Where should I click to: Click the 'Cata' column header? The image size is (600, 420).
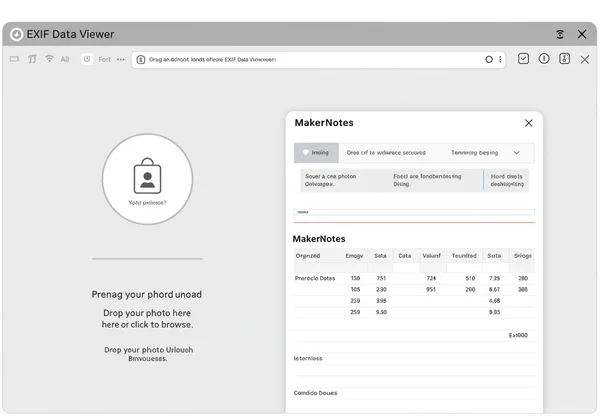click(x=404, y=256)
